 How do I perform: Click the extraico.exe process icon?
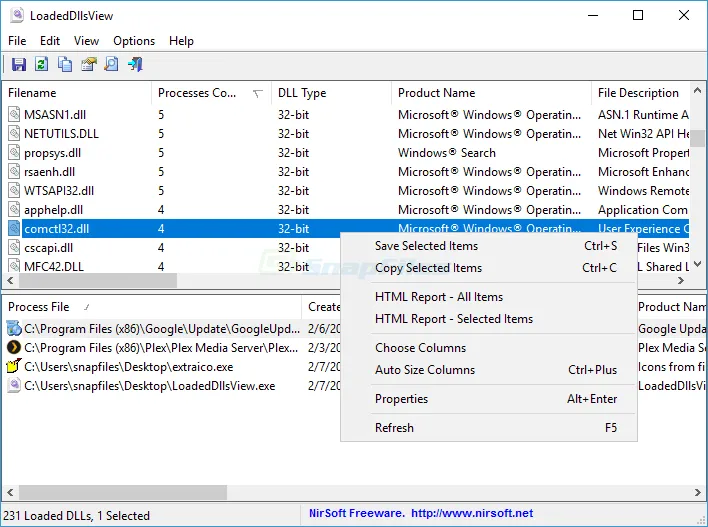14,366
